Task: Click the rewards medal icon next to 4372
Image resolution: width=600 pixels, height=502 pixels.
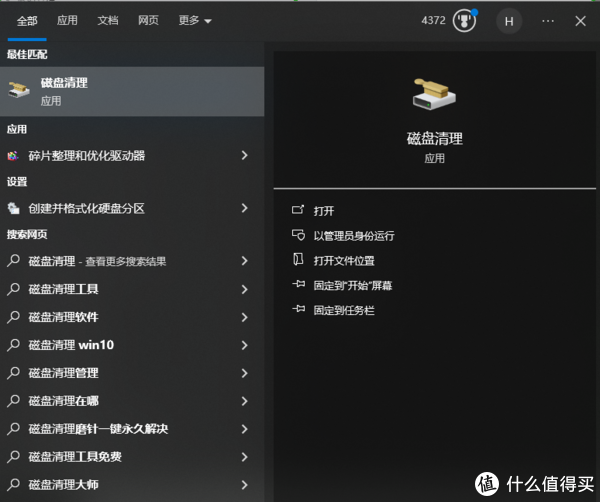Action: click(464, 20)
